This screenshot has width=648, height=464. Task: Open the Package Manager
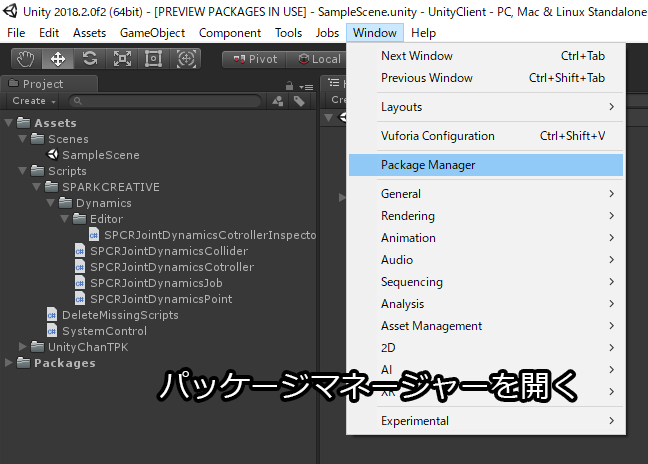pos(486,165)
